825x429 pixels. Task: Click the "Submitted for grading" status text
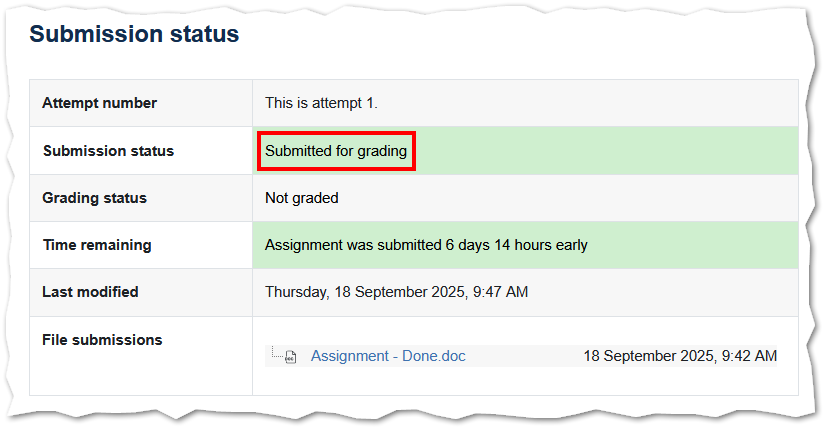(336, 151)
